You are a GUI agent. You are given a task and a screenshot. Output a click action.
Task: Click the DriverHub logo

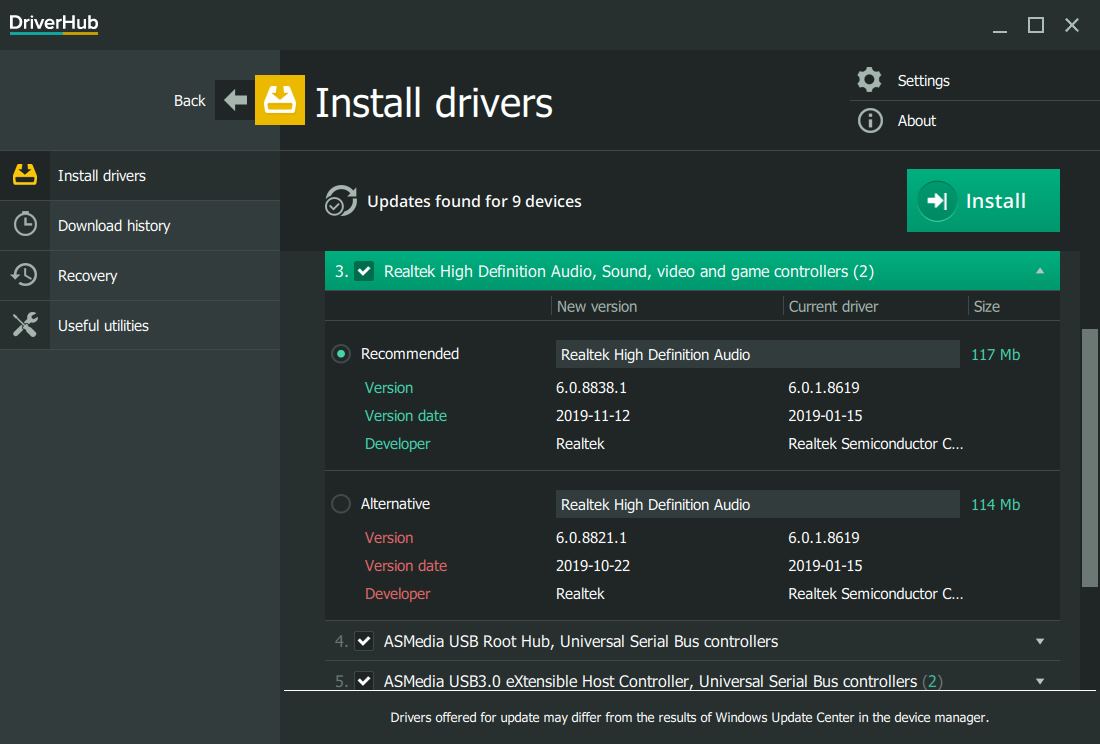[53, 23]
